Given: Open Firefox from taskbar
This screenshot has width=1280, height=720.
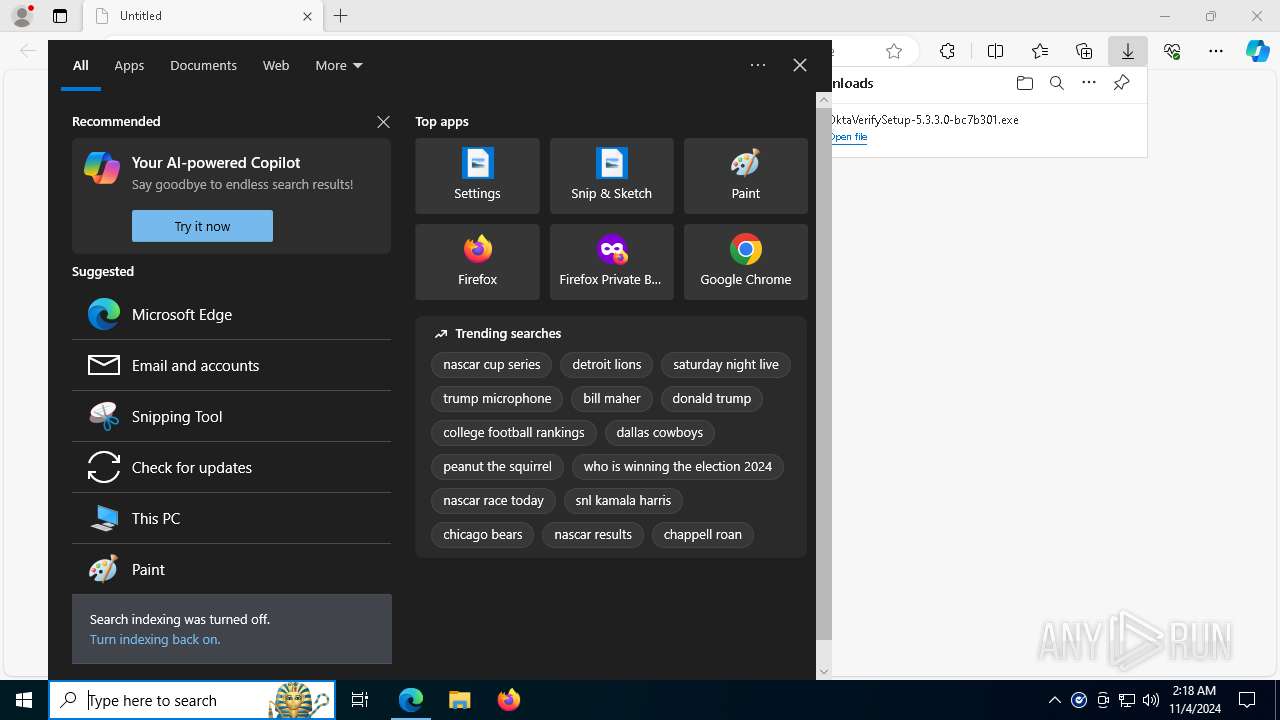Looking at the screenshot, I should pyautogui.click(x=508, y=700).
